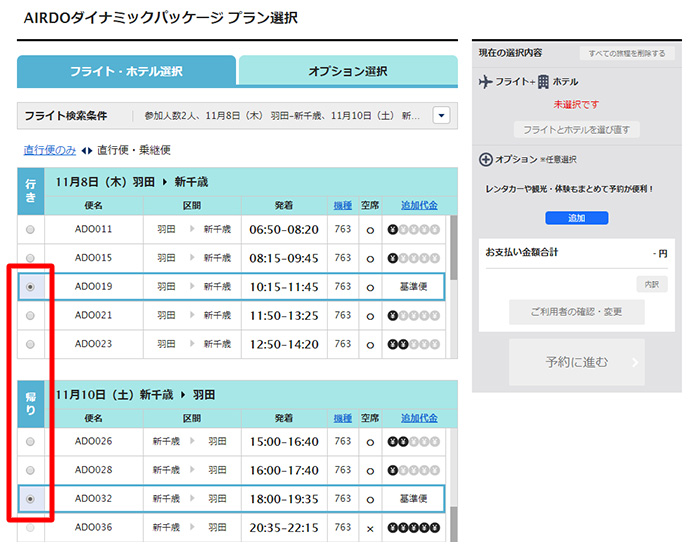Image resolution: width=700 pixels, height=554 pixels.
Task: Click the 20:35-22:15 time cell
Action: [x=284, y=528]
